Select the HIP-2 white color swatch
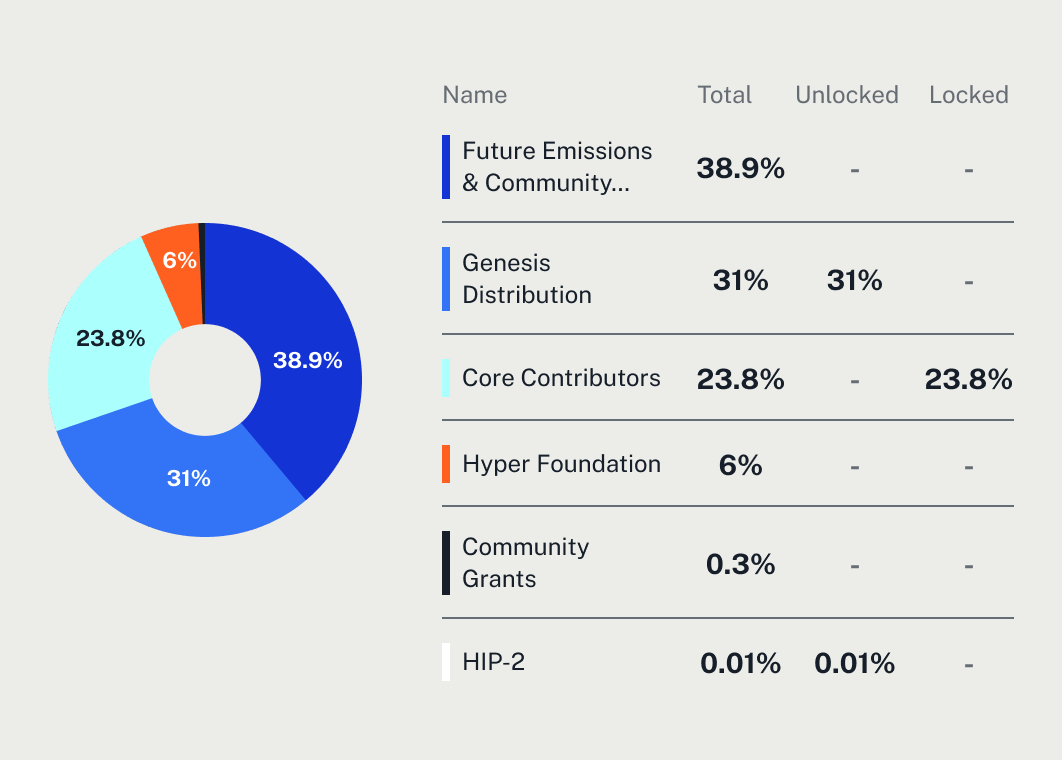 pos(446,662)
